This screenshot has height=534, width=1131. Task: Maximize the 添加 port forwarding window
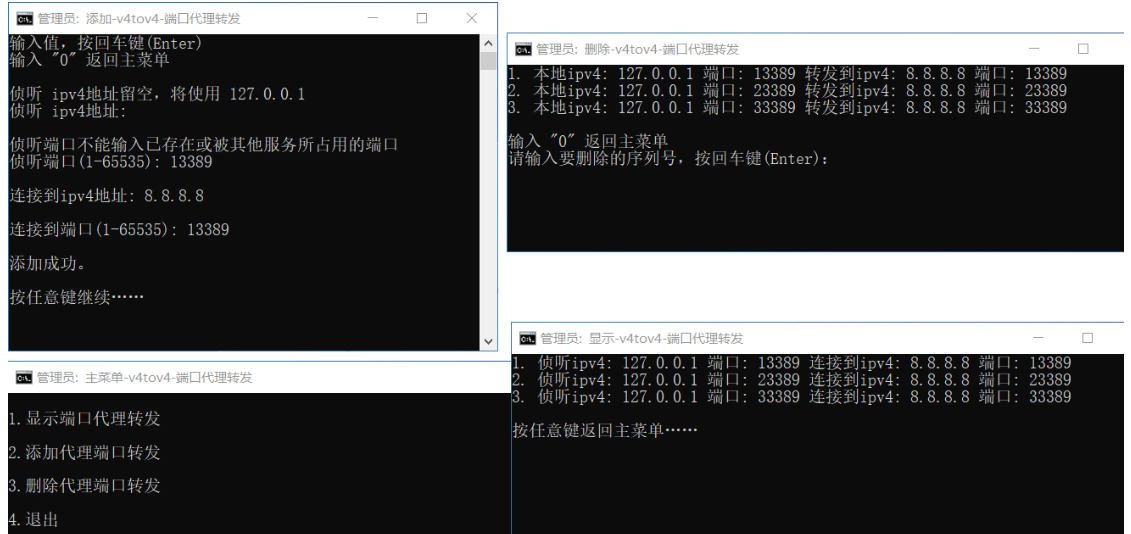click(421, 18)
